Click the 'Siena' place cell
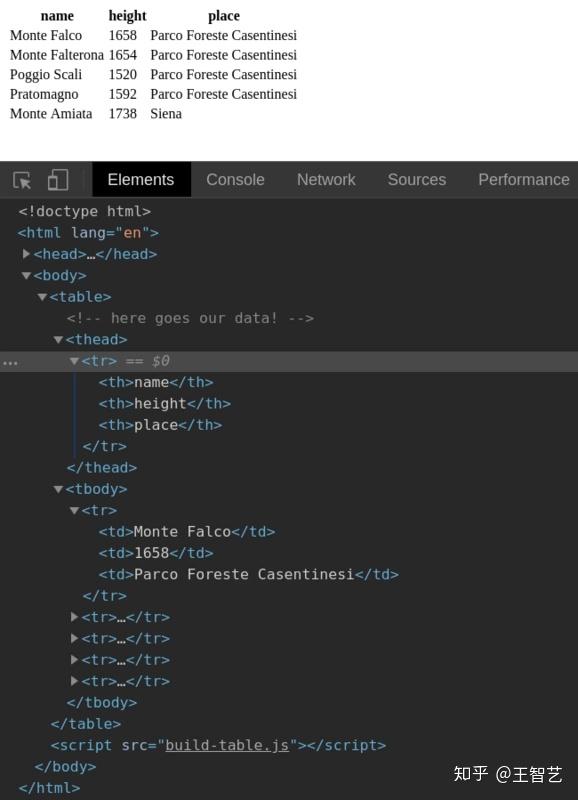 tap(166, 113)
